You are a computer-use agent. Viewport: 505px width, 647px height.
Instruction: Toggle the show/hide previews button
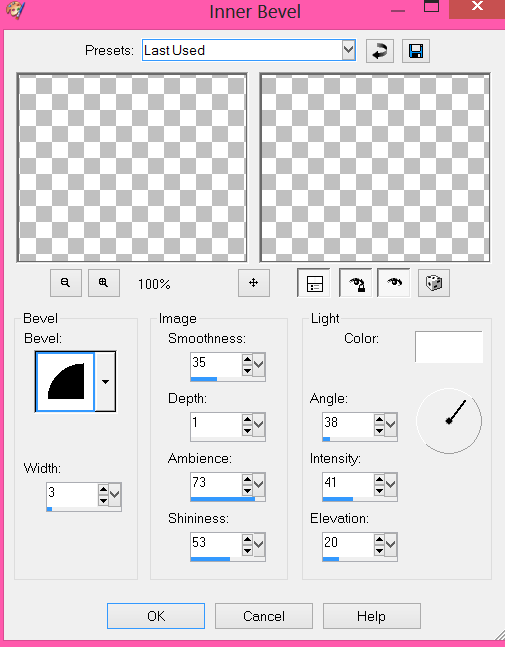click(x=314, y=283)
